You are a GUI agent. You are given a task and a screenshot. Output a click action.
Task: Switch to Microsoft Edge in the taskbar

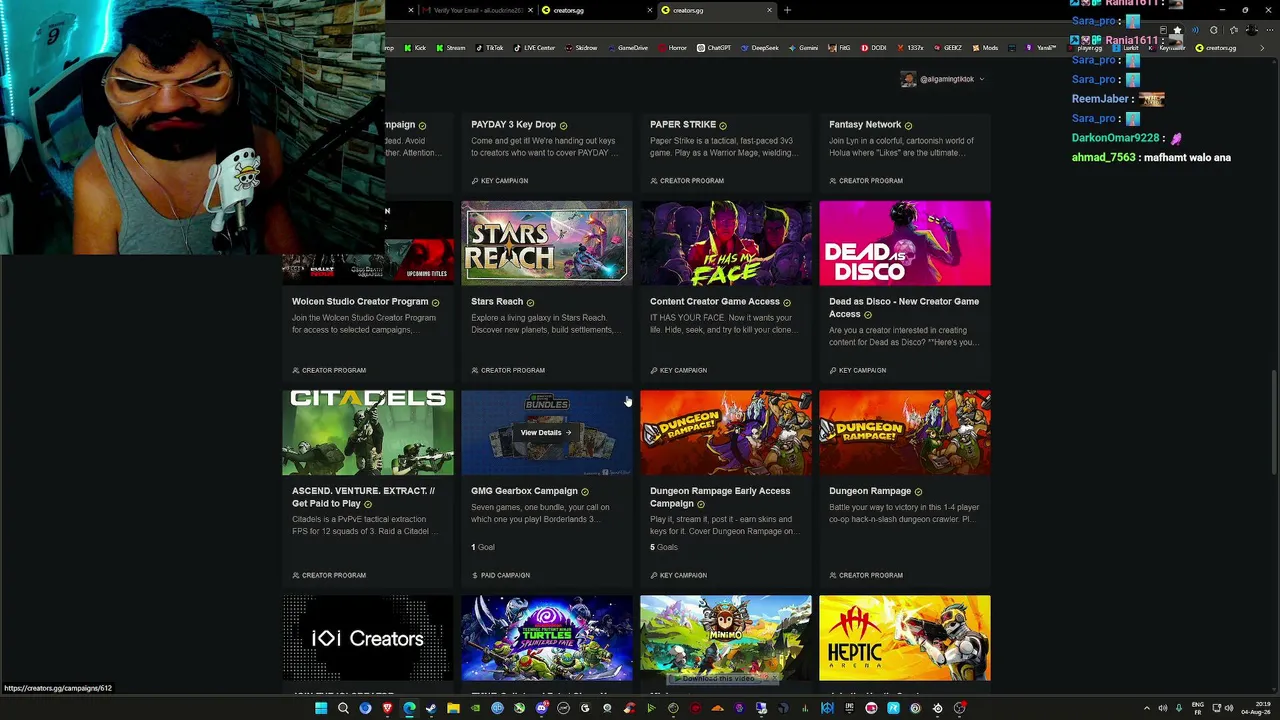click(x=409, y=708)
